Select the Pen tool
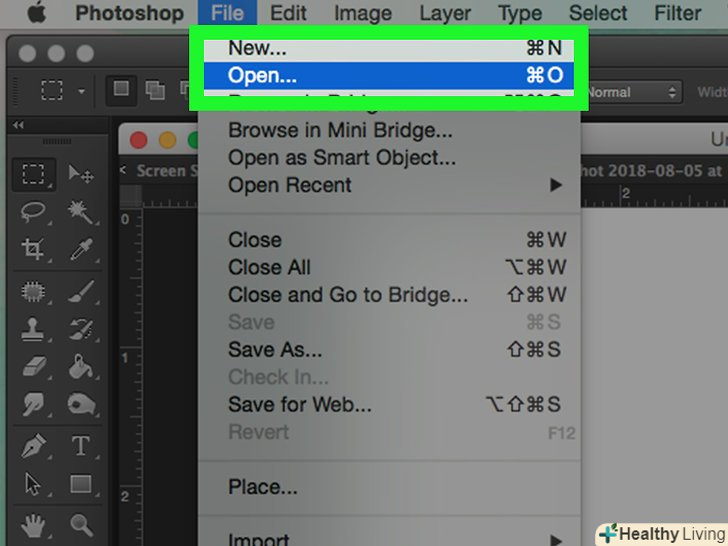Screen dimensions: 728x546 (34, 445)
